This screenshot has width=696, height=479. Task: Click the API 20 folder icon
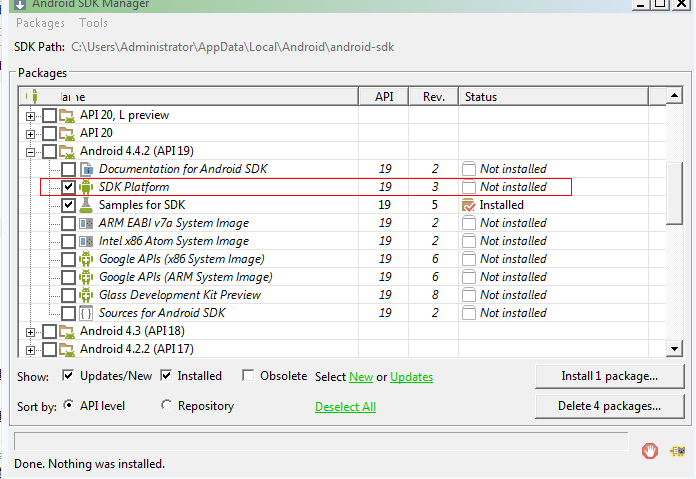(67, 134)
